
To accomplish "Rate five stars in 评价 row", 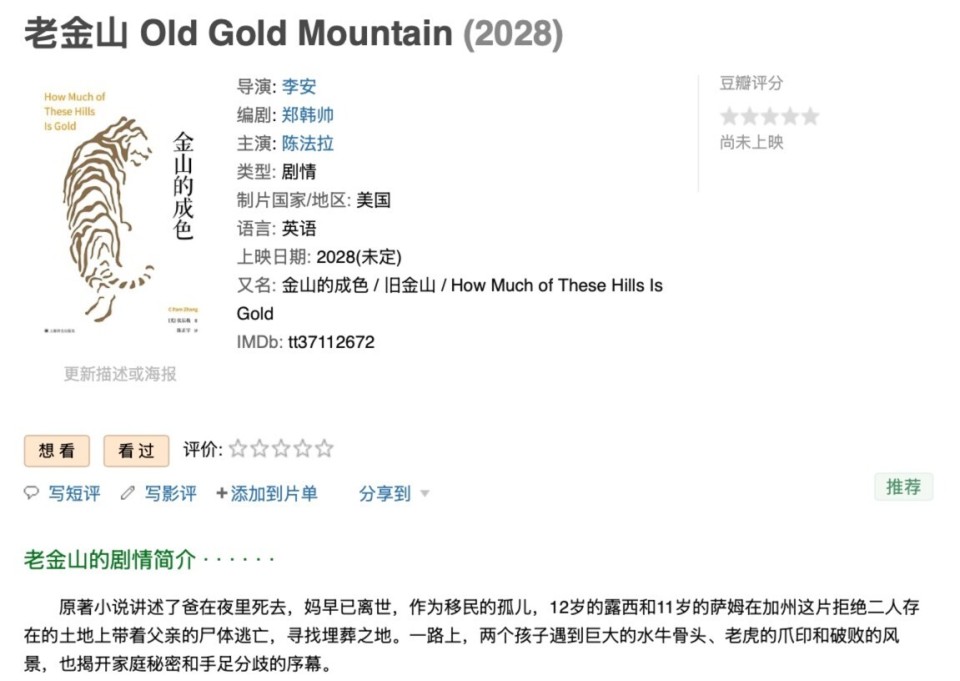I will [x=324, y=449].
